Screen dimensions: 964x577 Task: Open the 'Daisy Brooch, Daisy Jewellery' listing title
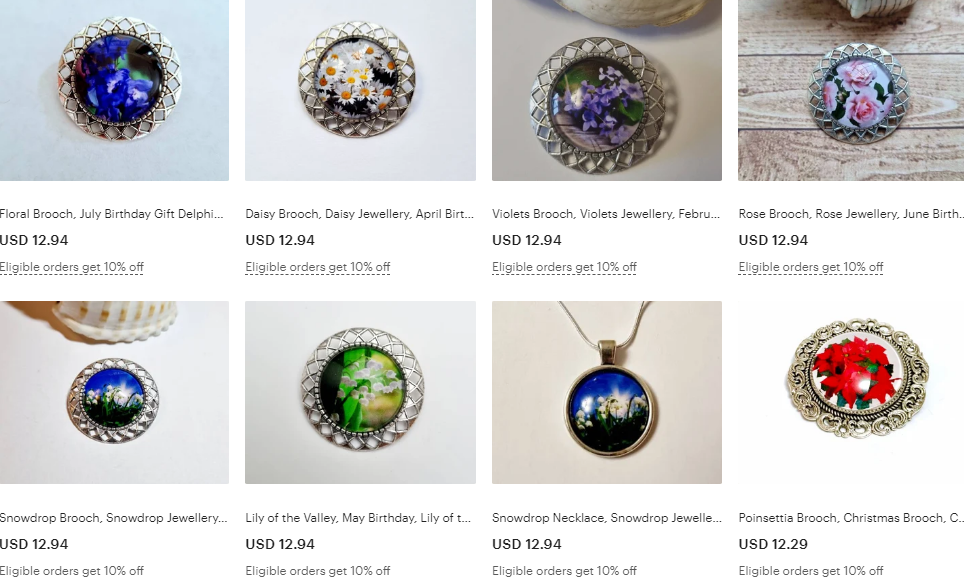click(x=360, y=214)
